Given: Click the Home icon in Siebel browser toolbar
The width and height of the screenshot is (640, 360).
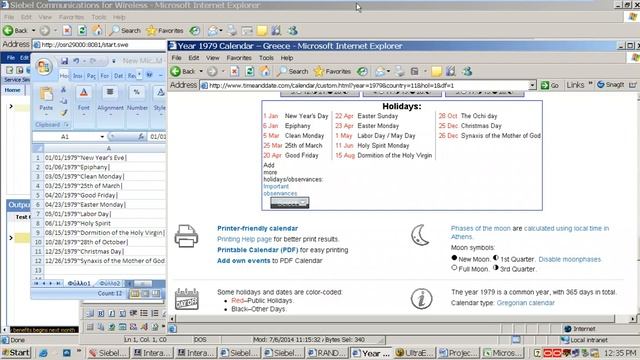Looking at the screenshot, I should tap(97, 30).
